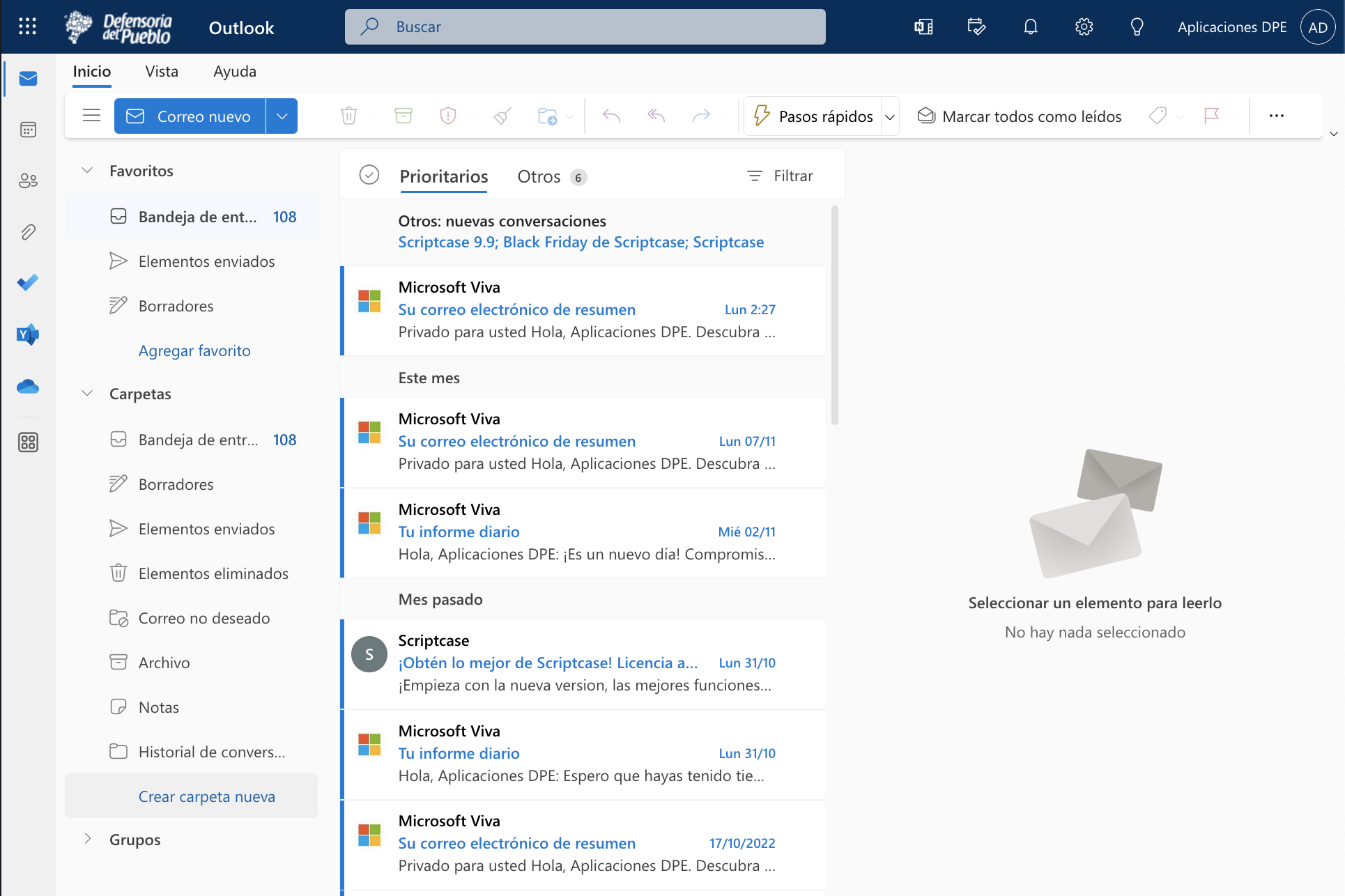Screen dimensions: 1345x896
Task: Select the Prioritarios inbox tab
Action: (443, 176)
